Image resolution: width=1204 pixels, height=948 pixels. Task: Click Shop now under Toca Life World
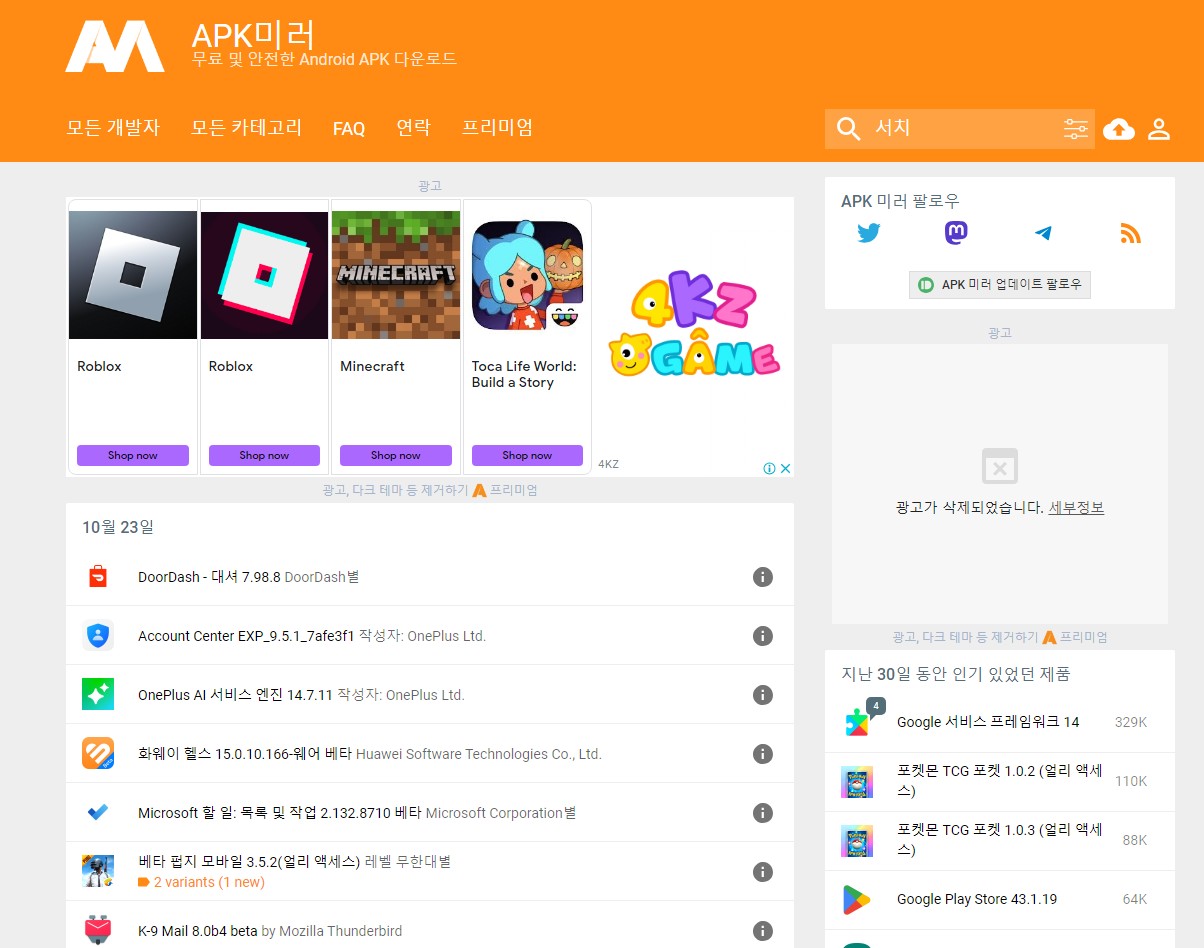tap(527, 456)
